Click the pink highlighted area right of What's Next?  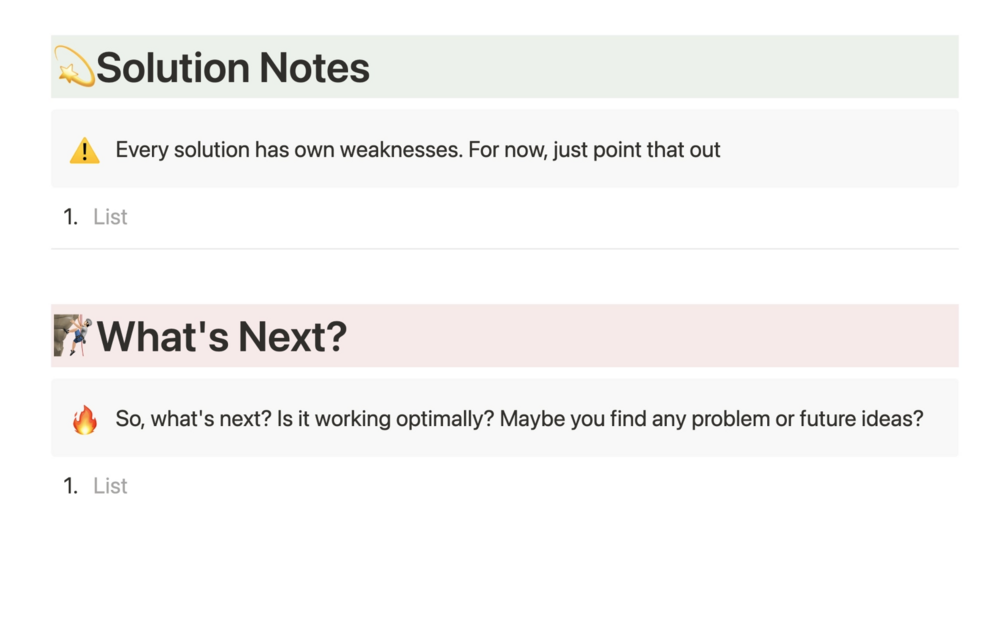point(652,336)
